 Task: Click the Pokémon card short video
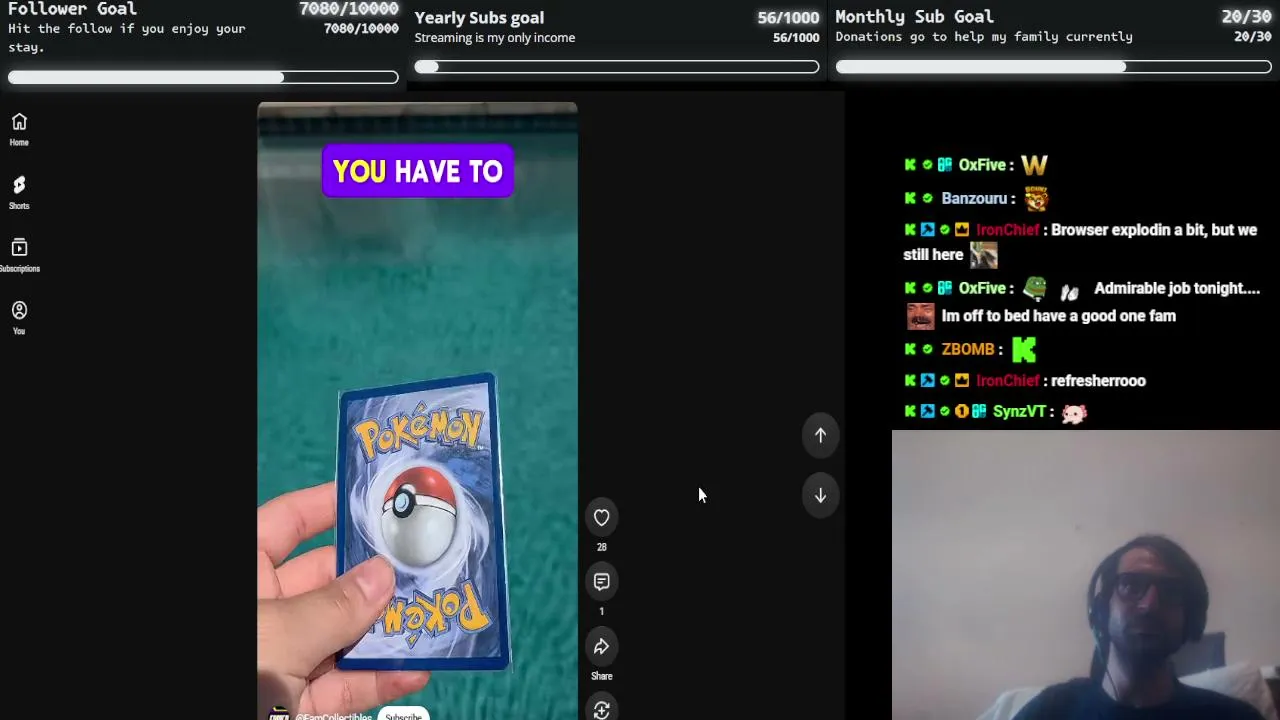tap(417, 410)
